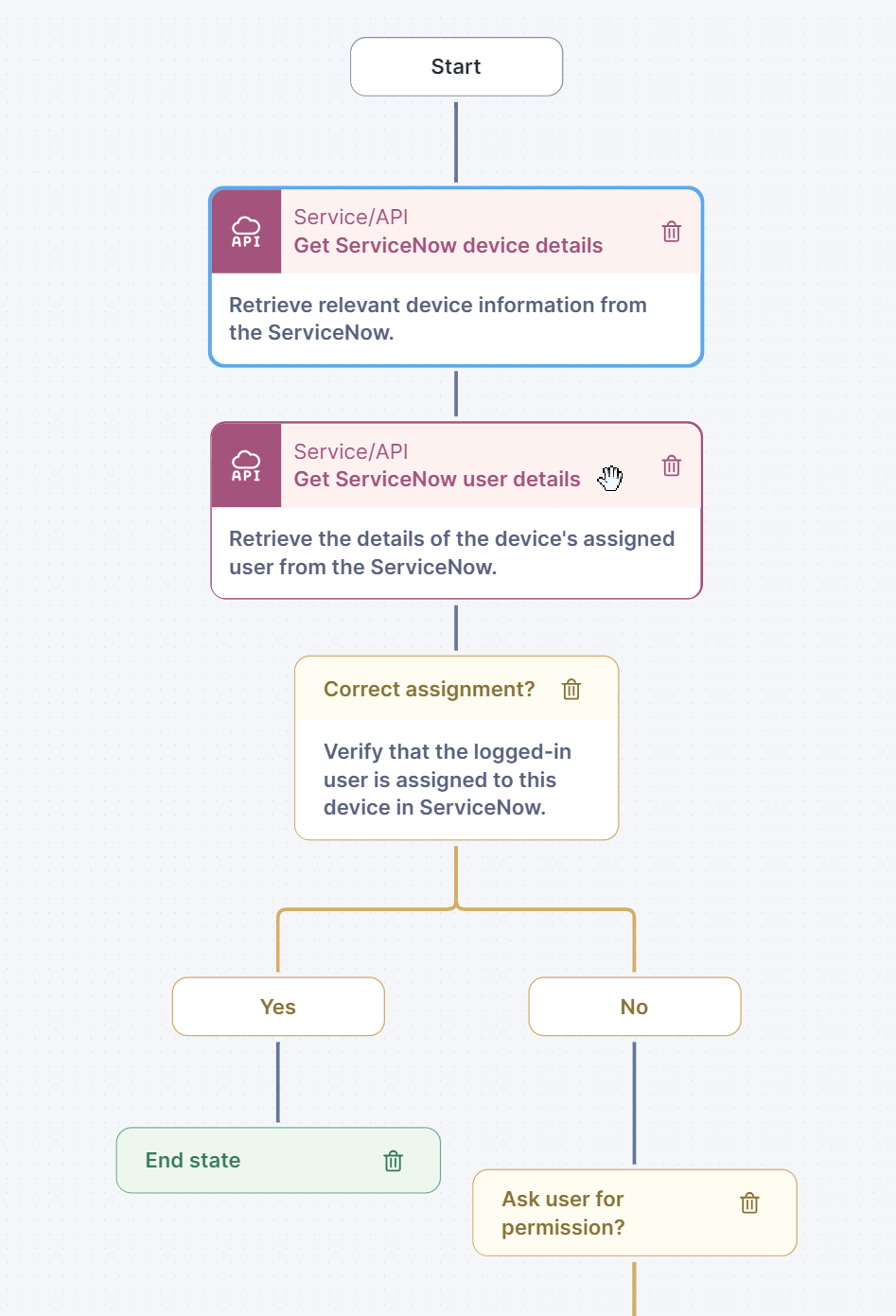This screenshot has height=1316, width=896.
Task: Delete the Ask user for permission node
Action: tap(749, 1202)
